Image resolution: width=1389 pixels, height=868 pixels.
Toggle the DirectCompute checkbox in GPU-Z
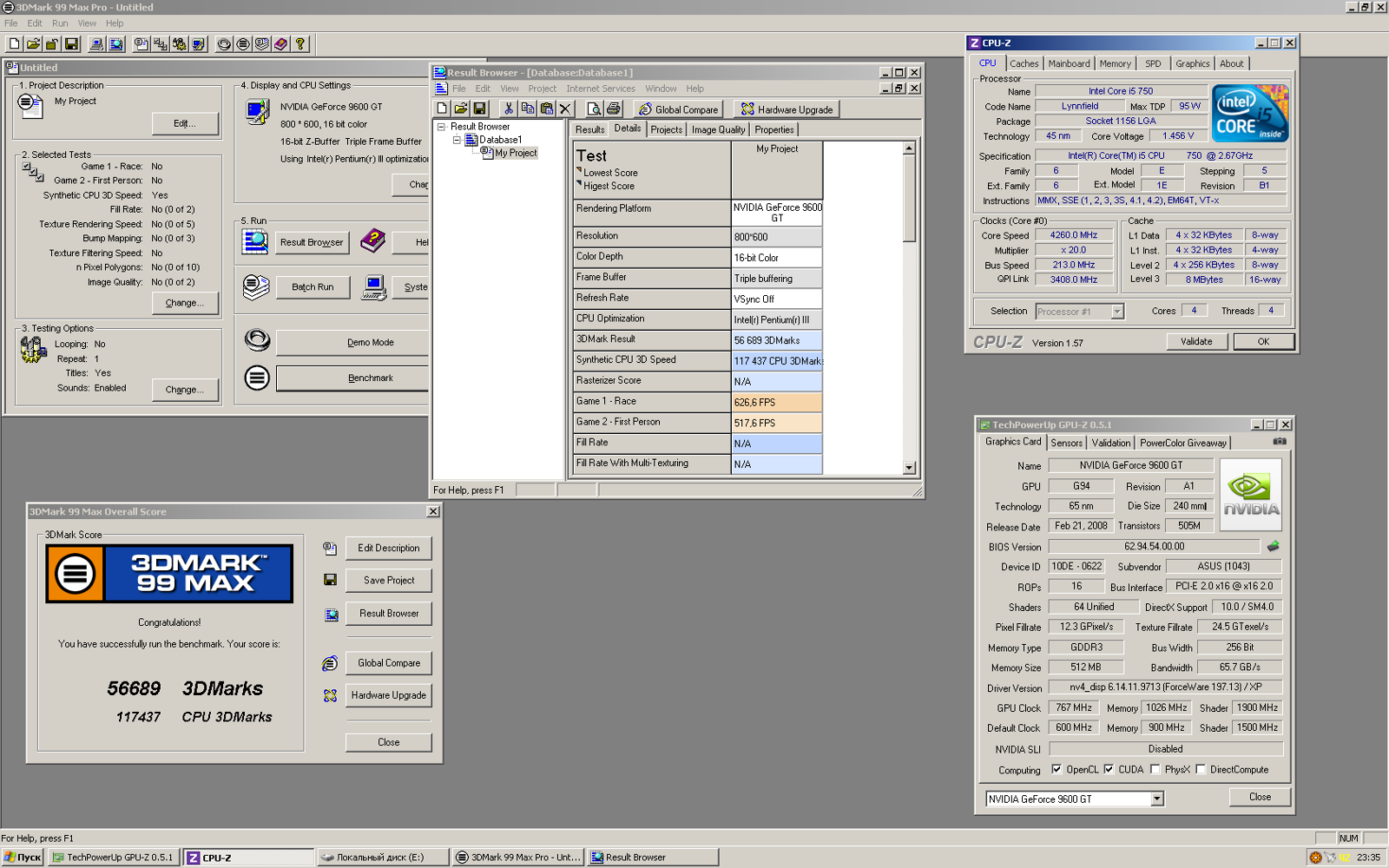click(1201, 769)
